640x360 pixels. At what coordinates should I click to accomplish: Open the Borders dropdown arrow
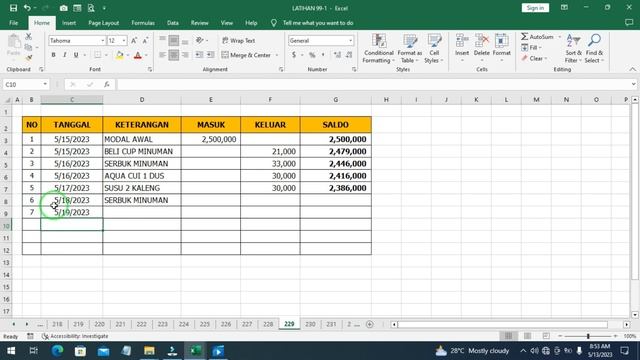tap(107, 55)
